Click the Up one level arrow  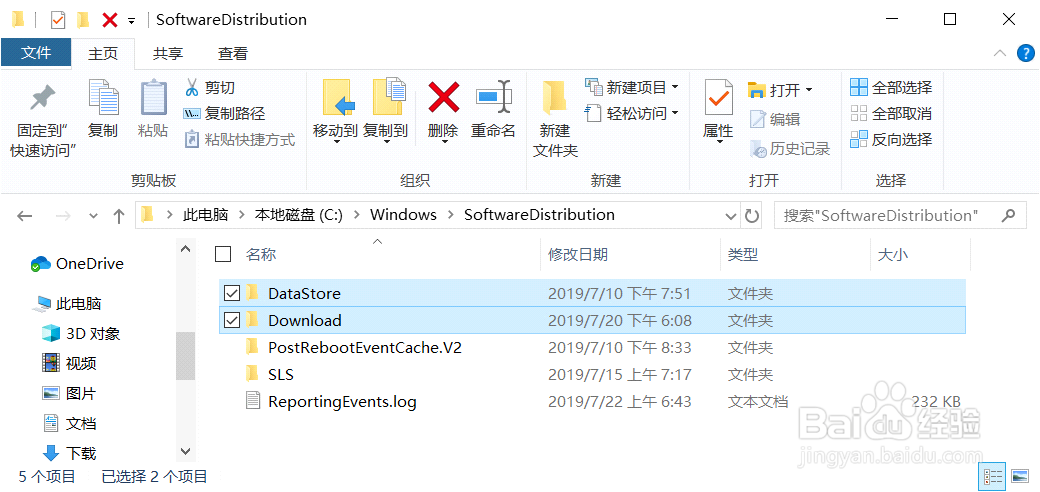click(x=119, y=215)
